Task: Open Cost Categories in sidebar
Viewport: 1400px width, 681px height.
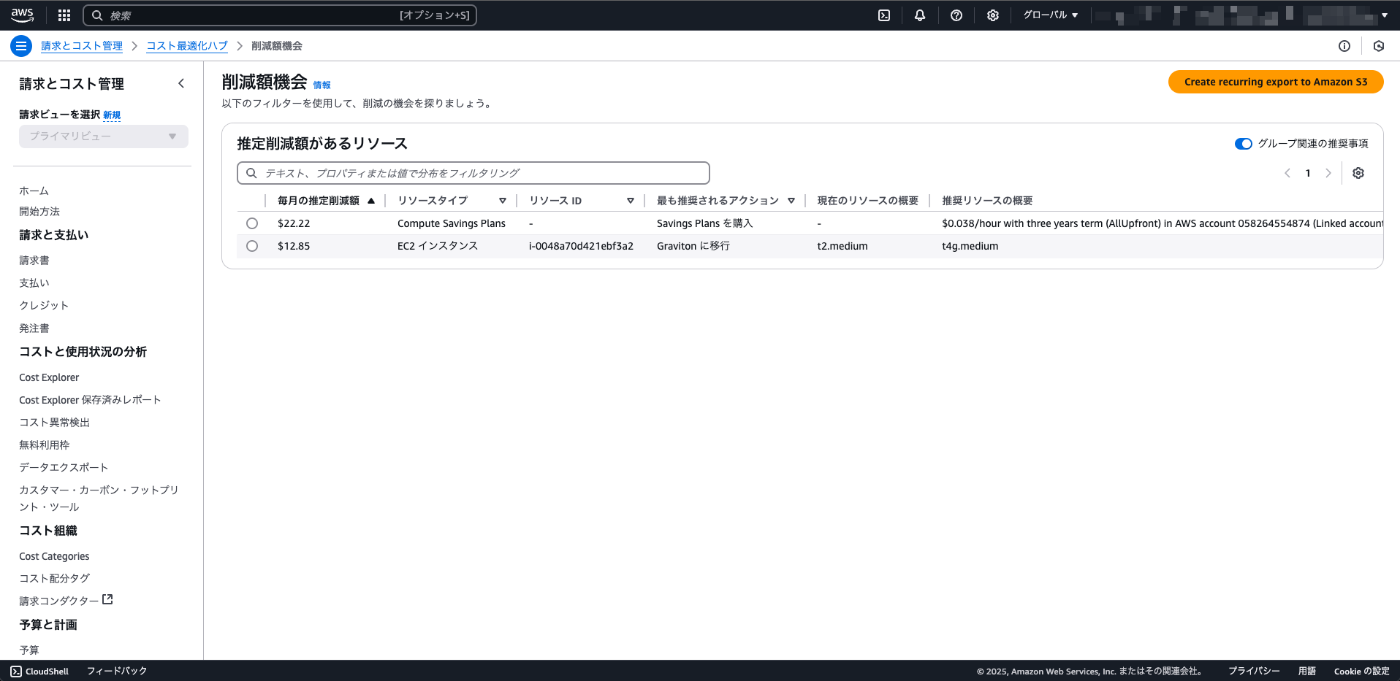Action: pyautogui.click(x=54, y=556)
